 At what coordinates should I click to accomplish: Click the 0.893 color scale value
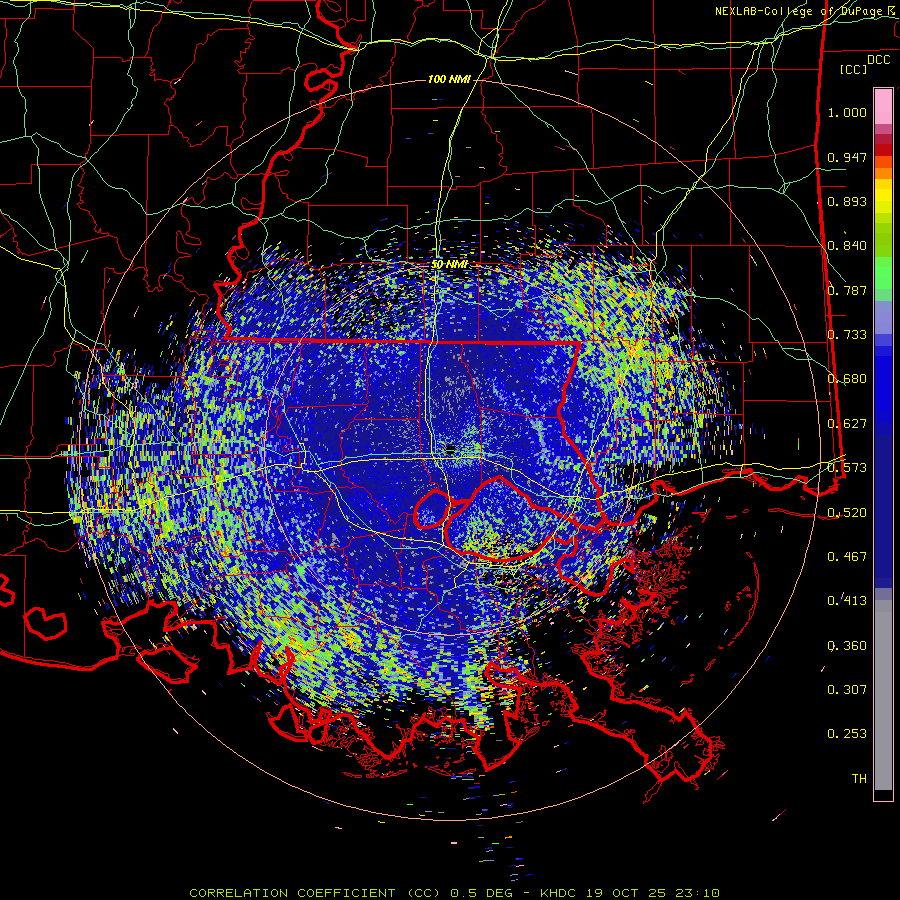tap(847, 201)
